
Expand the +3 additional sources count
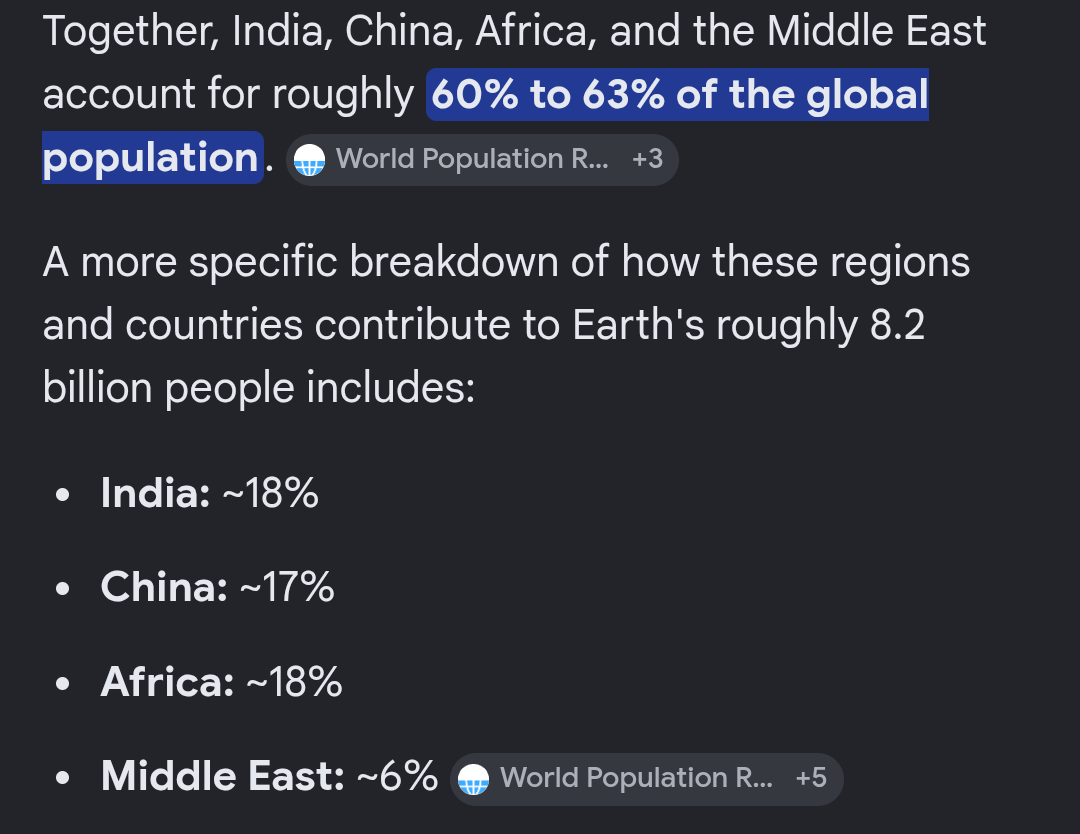647,159
